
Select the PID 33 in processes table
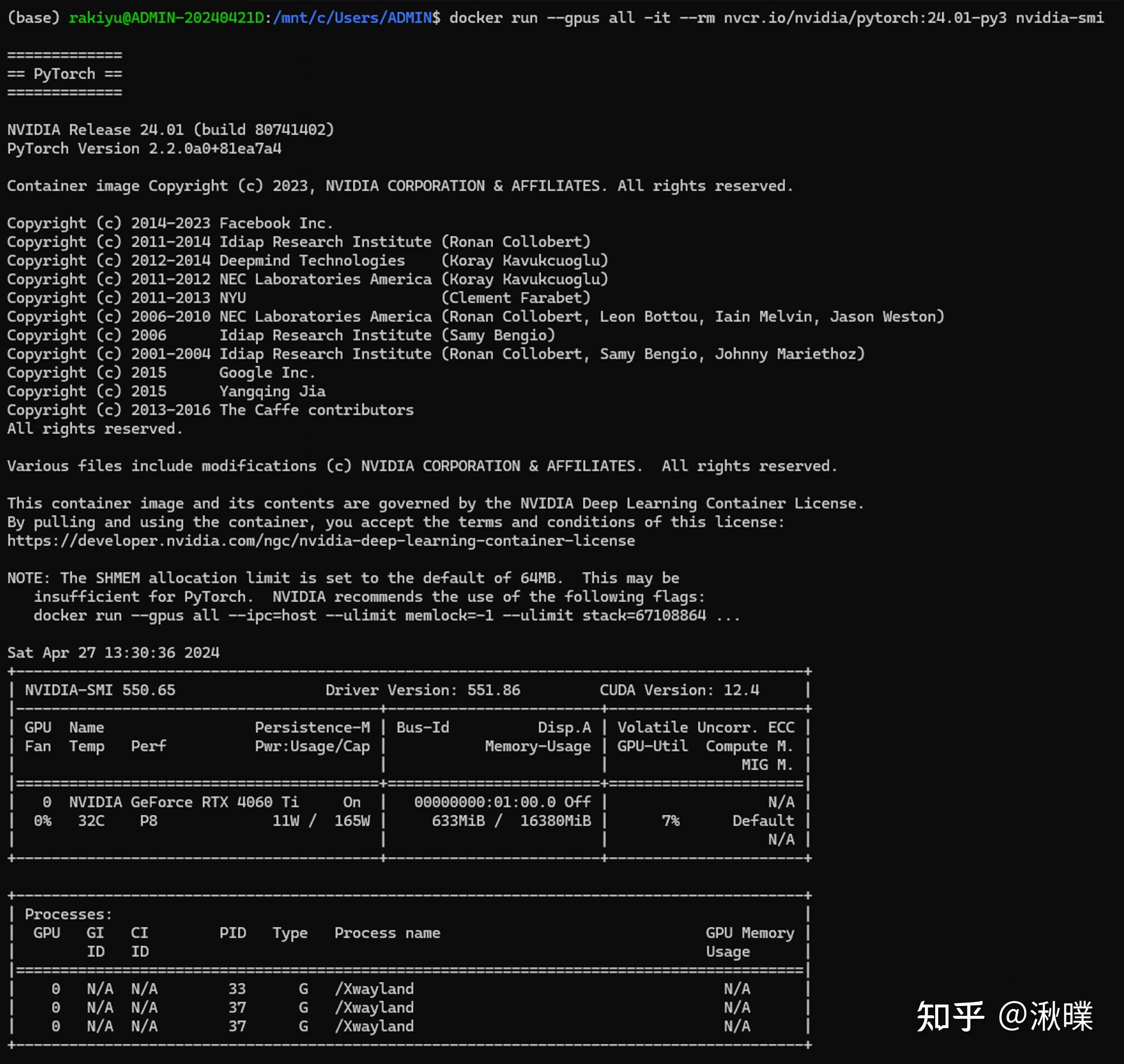click(x=237, y=989)
